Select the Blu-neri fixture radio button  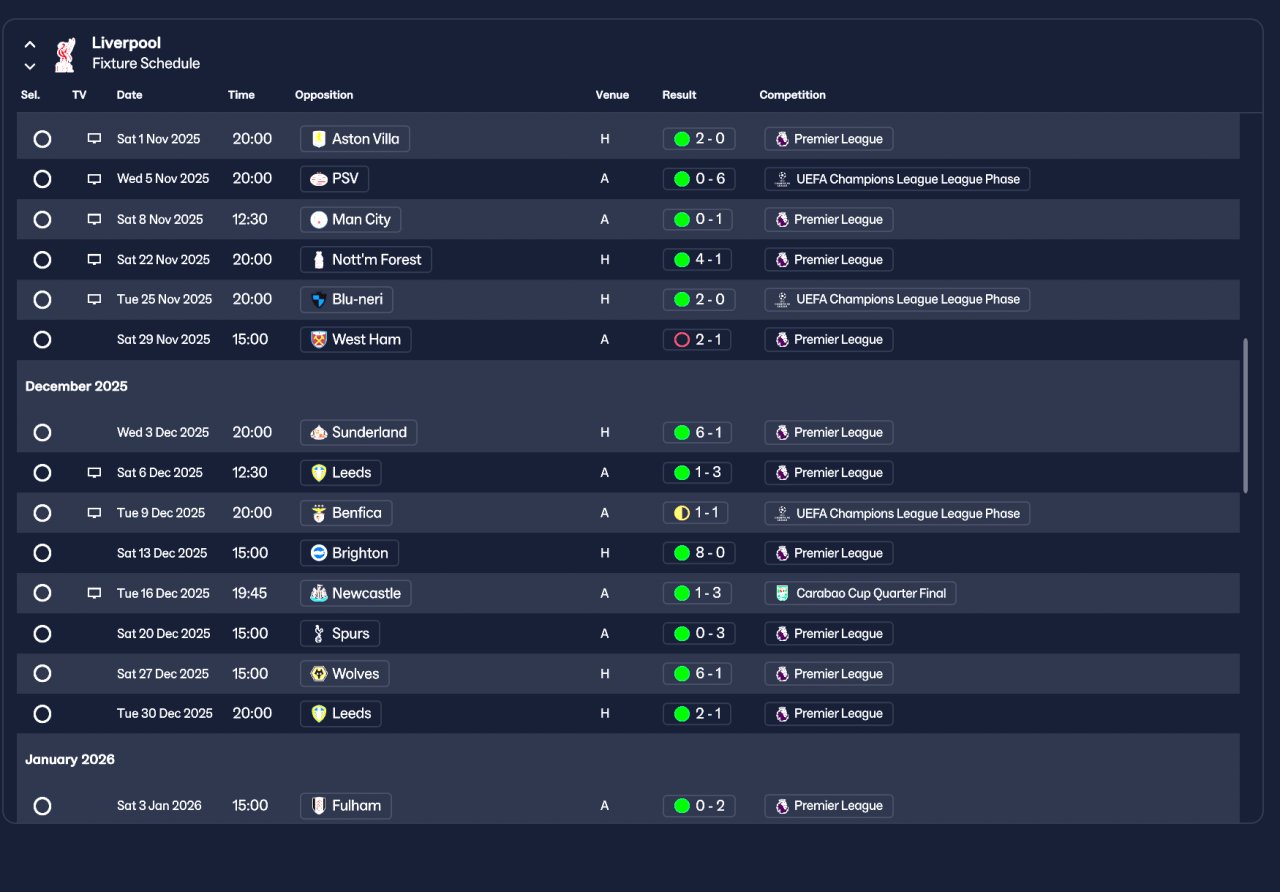[x=42, y=299]
